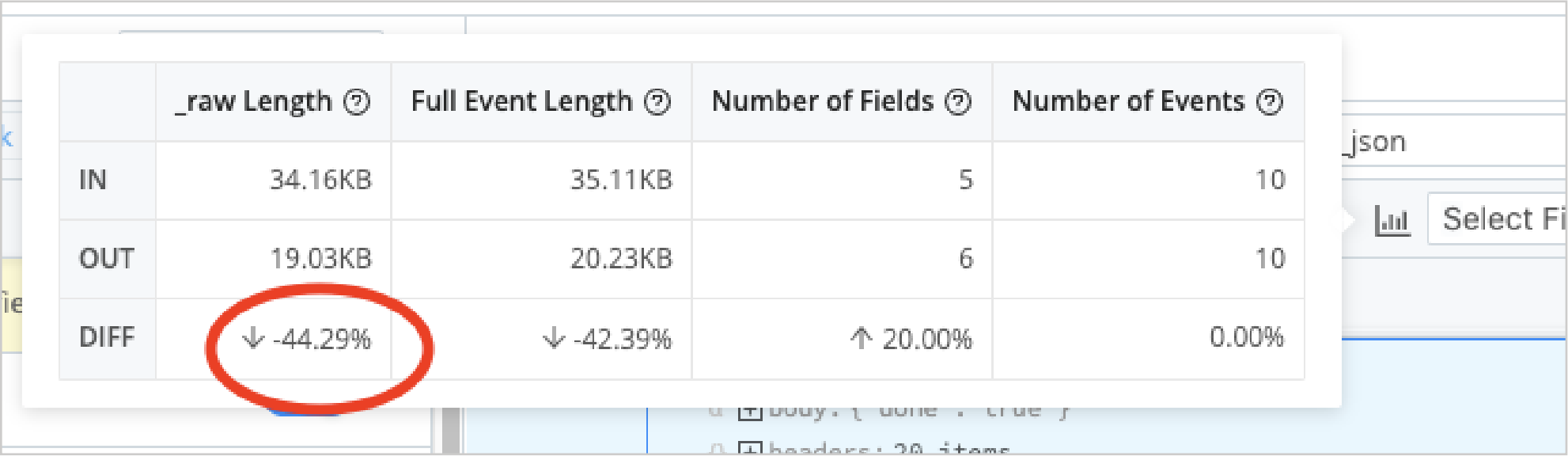Open the Select Fields dropdown

tap(1502, 218)
